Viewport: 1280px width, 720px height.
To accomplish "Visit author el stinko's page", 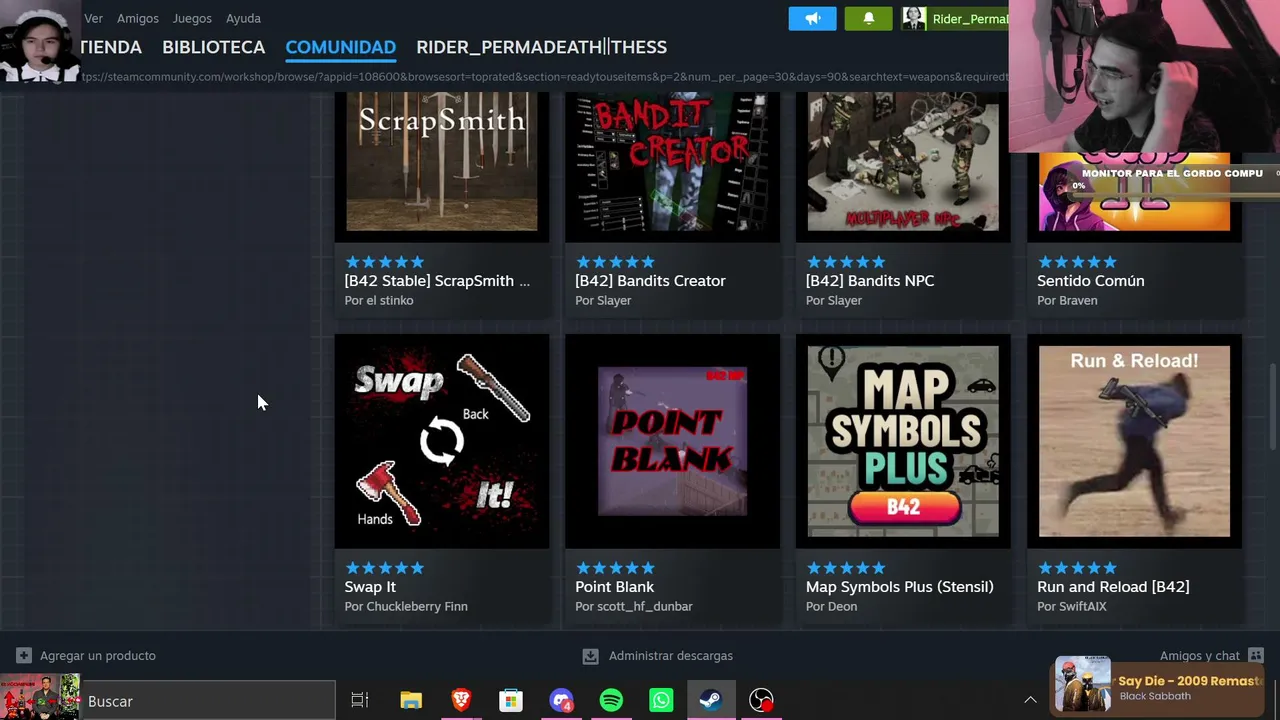I will point(388,300).
